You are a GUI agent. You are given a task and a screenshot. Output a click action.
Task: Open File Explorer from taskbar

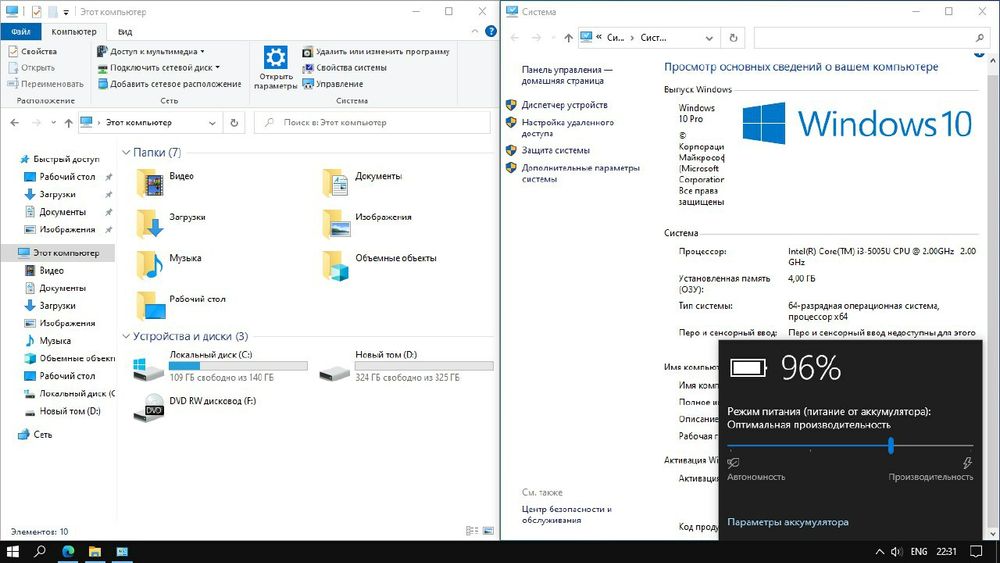click(94, 552)
